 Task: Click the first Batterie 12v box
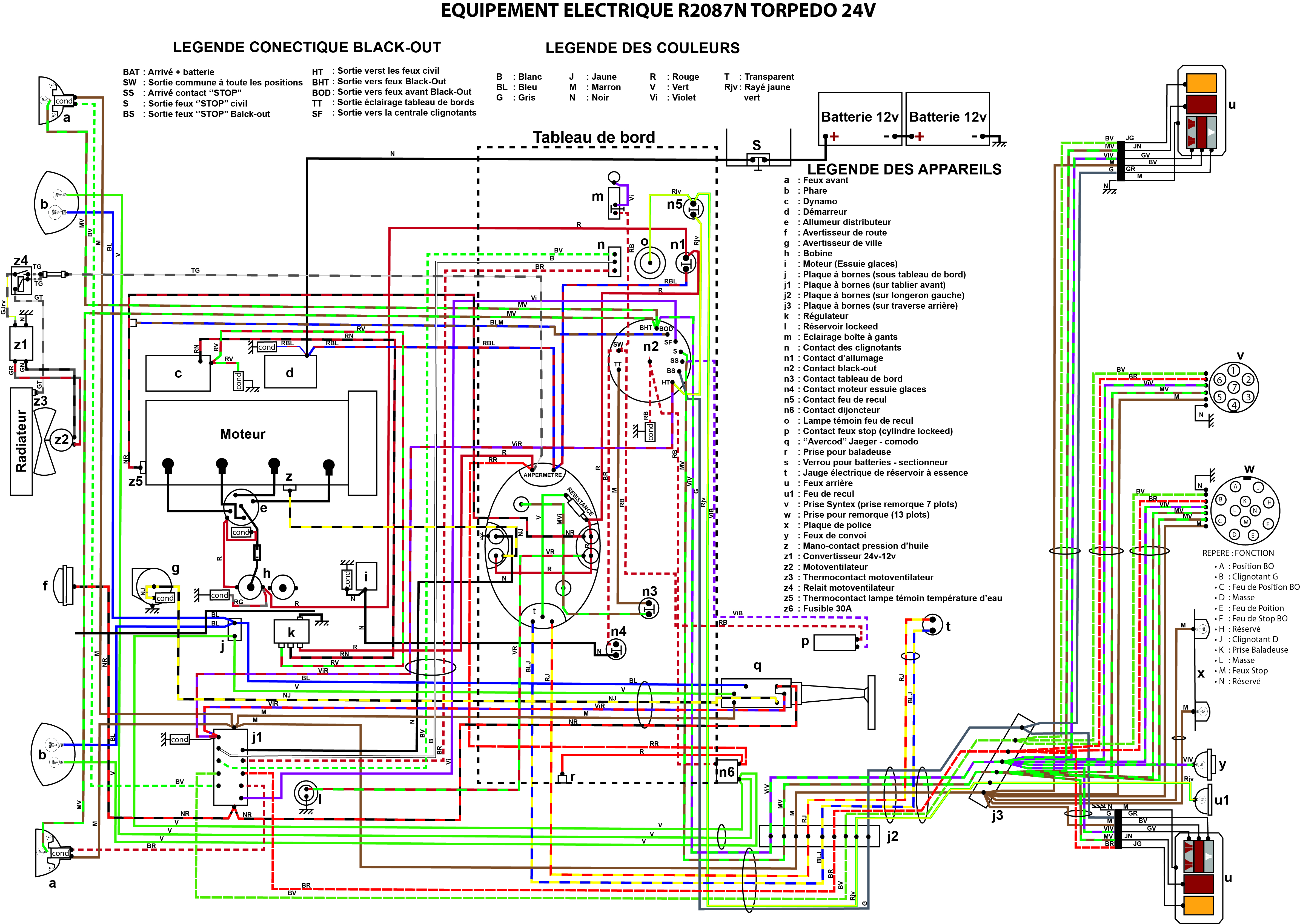(x=860, y=118)
